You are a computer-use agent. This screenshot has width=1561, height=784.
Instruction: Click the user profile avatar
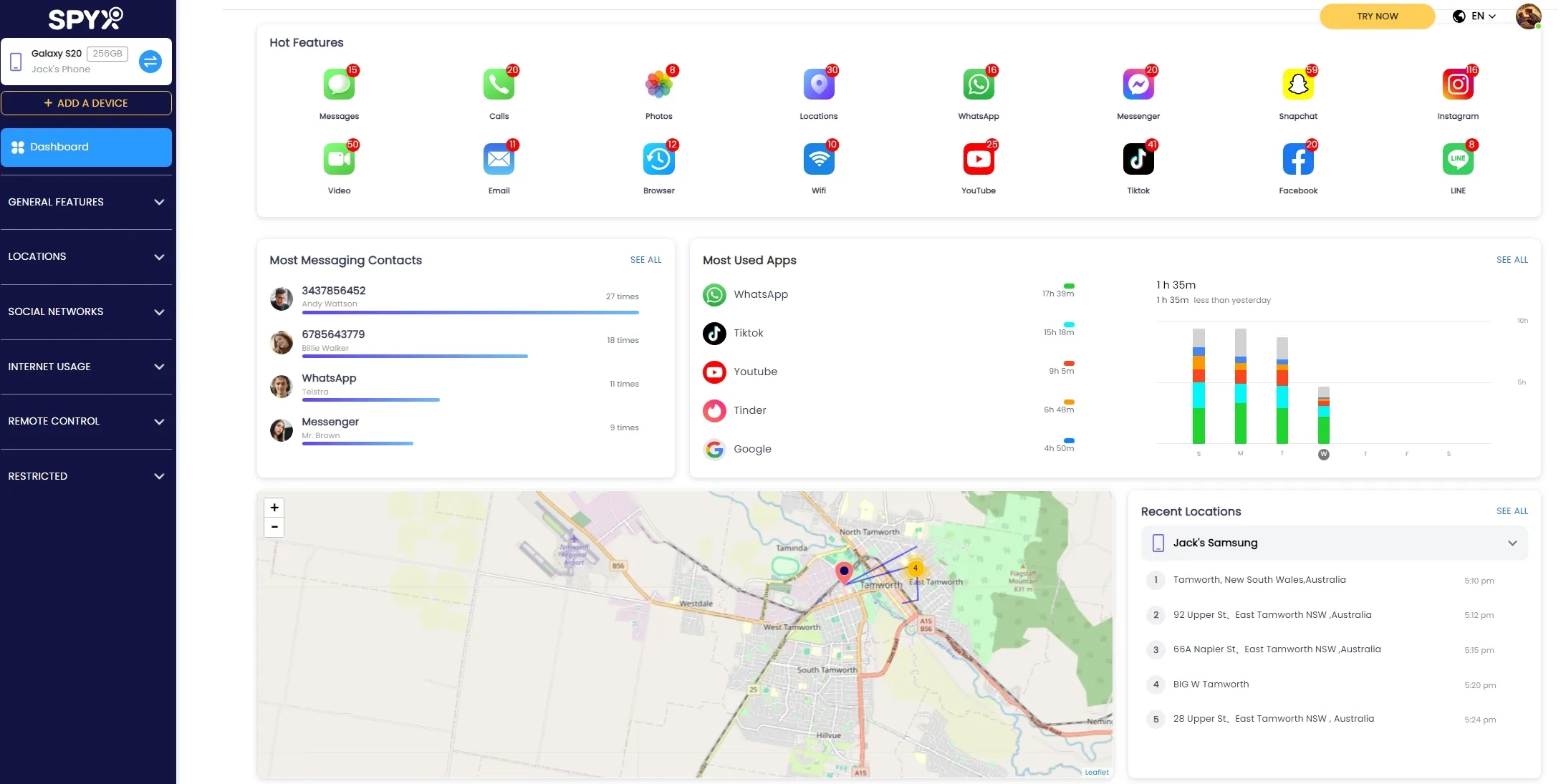(x=1528, y=16)
